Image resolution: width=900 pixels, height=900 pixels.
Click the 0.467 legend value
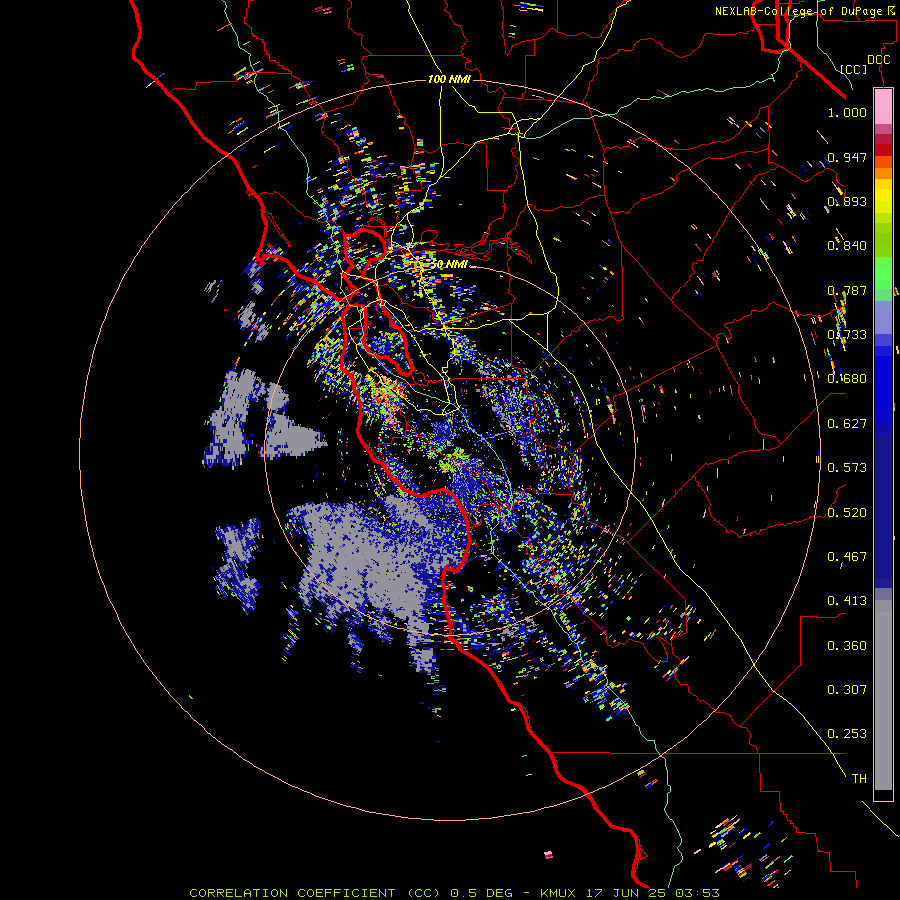847,556
